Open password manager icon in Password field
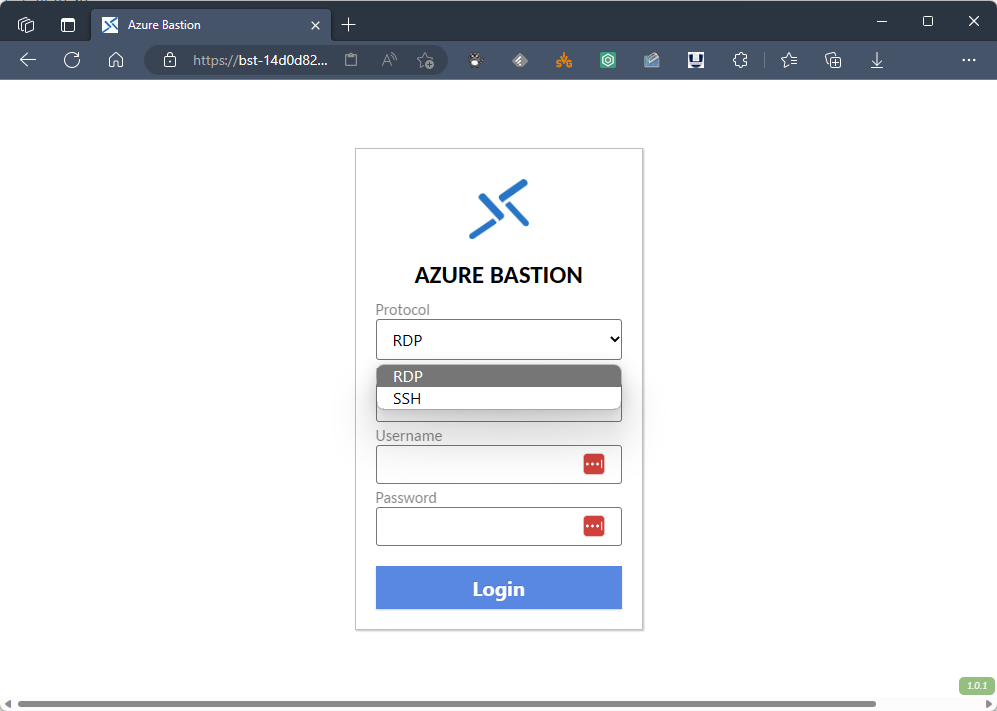The image size is (997, 711). [594, 527]
